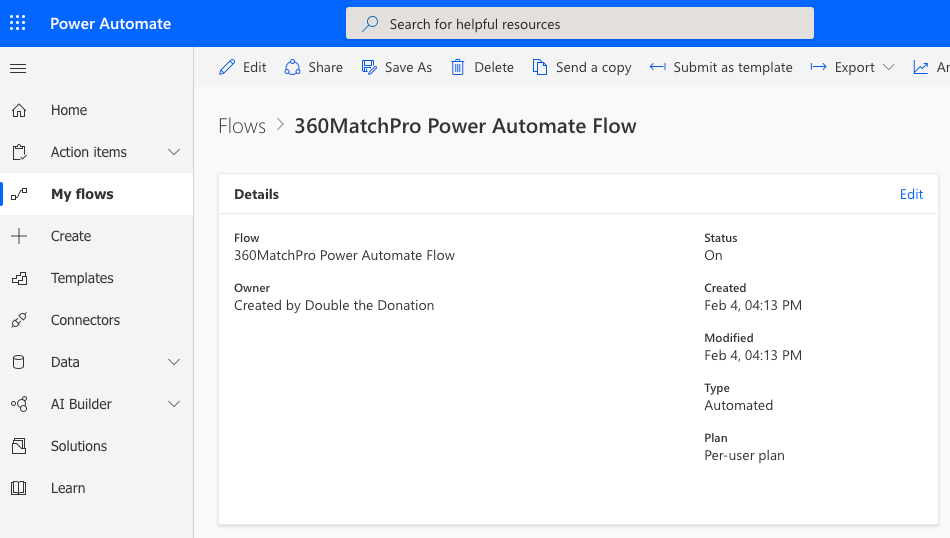Click the Submit as template icon

click(658, 67)
